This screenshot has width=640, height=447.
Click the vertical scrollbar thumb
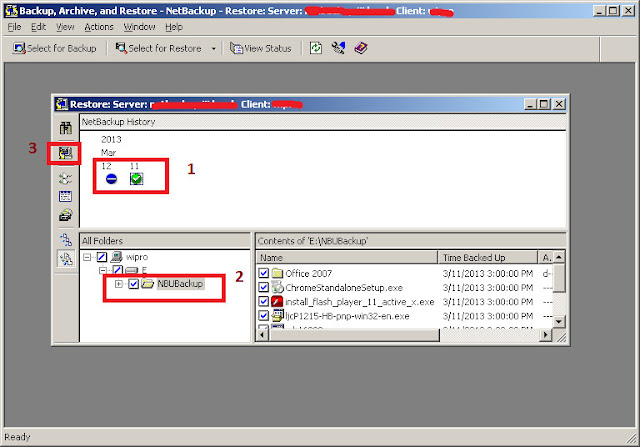coord(559,278)
